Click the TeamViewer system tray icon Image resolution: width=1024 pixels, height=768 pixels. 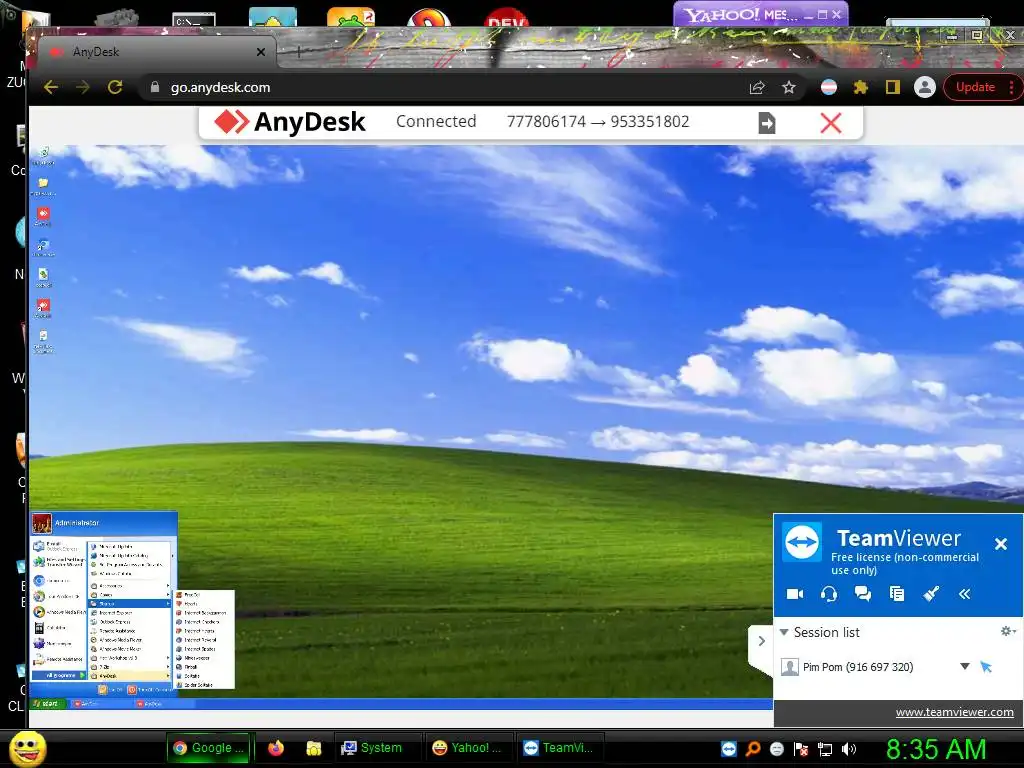[729, 749]
